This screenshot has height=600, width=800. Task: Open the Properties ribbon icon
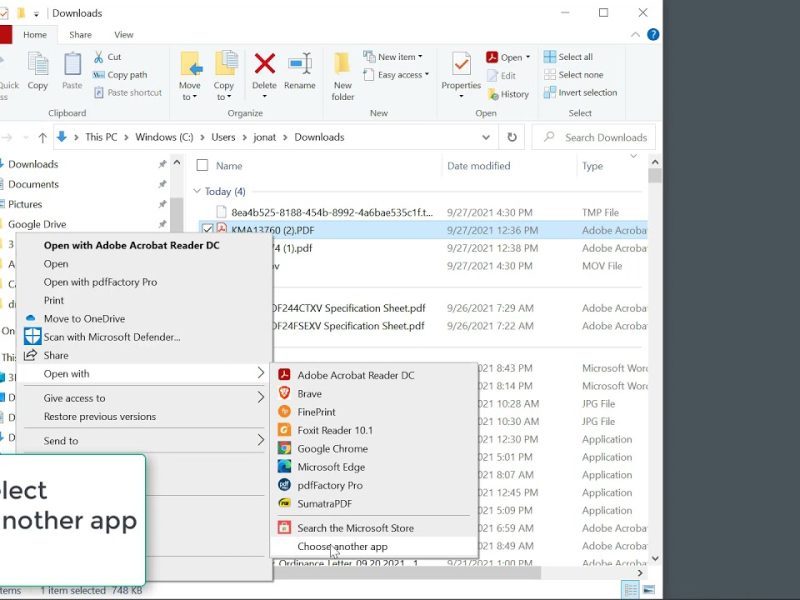461,65
